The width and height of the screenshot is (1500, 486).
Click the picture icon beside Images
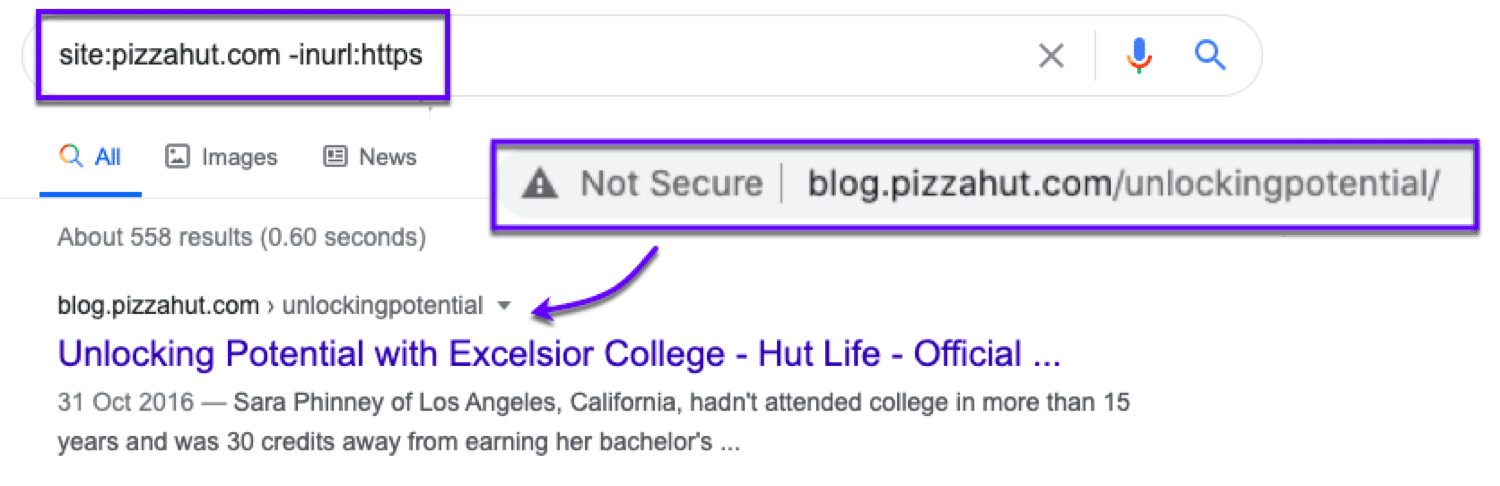(177, 157)
